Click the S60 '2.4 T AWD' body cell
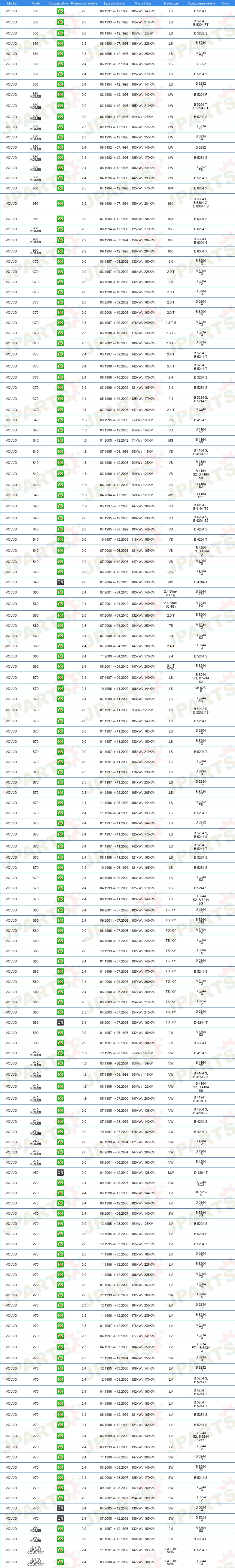 click(171, 666)
